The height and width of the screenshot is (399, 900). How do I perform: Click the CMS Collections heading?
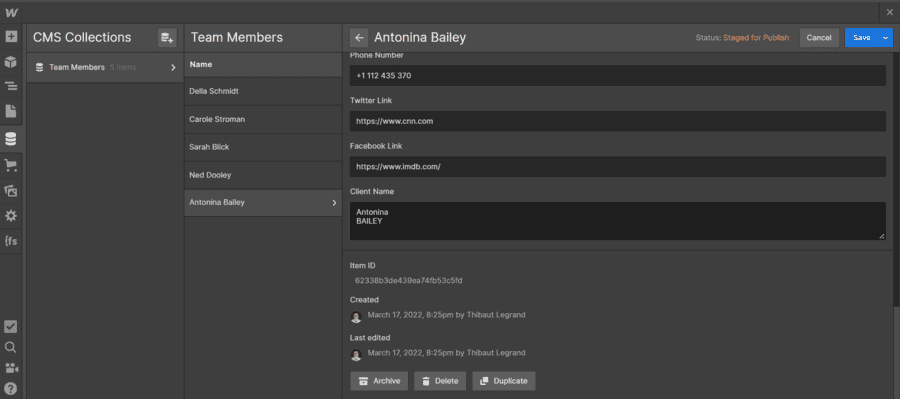point(82,38)
